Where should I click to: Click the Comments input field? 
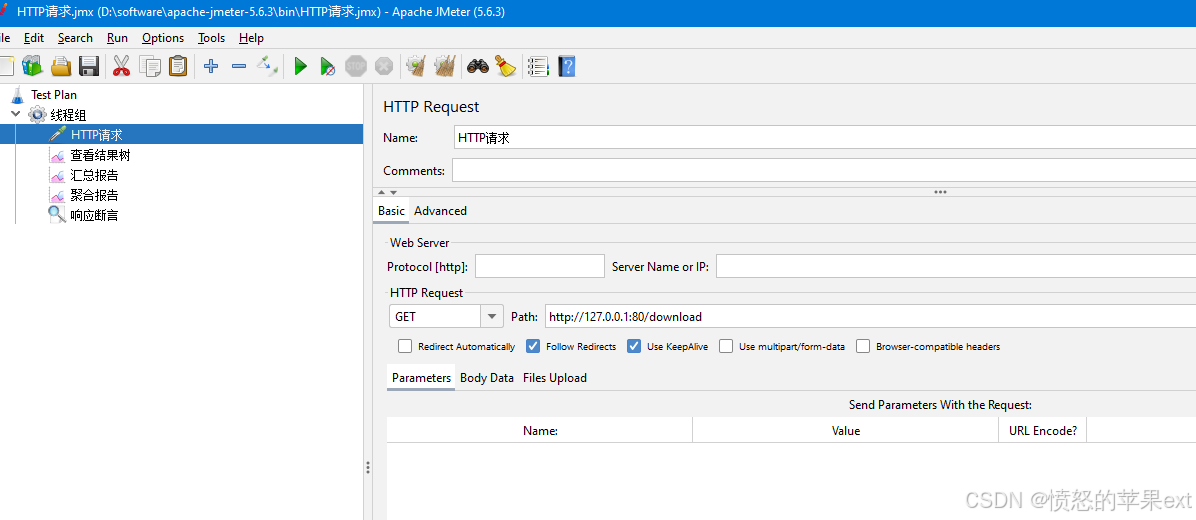tap(824, 171)
